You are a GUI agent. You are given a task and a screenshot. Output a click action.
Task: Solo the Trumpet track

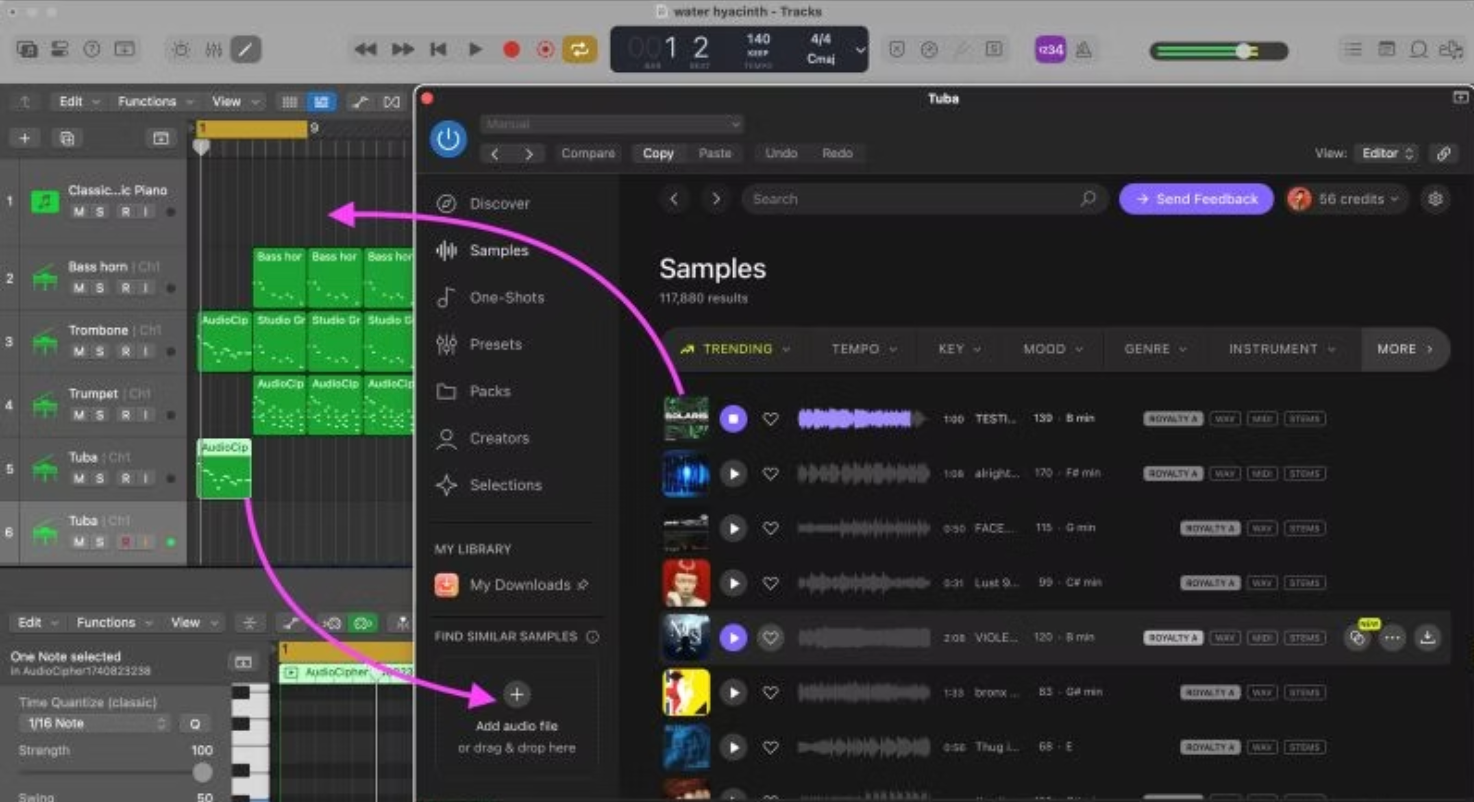(100, 415)
